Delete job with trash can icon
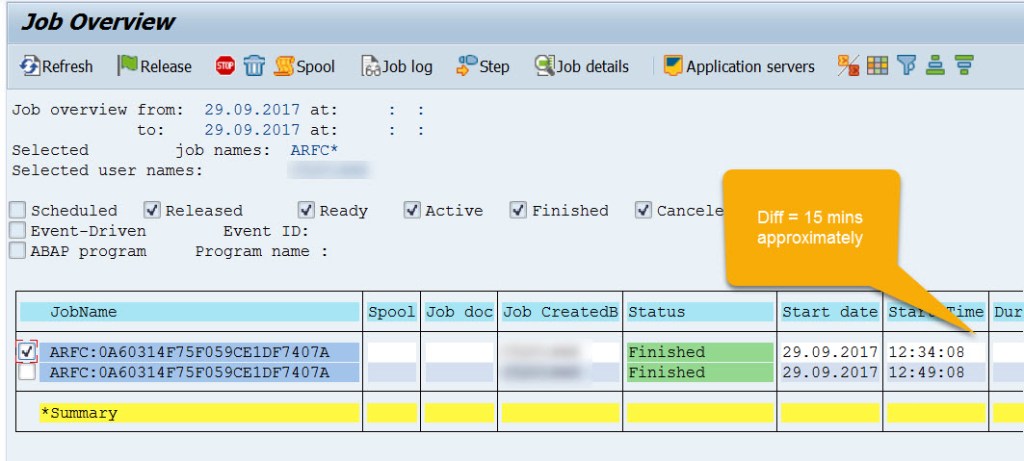 point(254,65)
